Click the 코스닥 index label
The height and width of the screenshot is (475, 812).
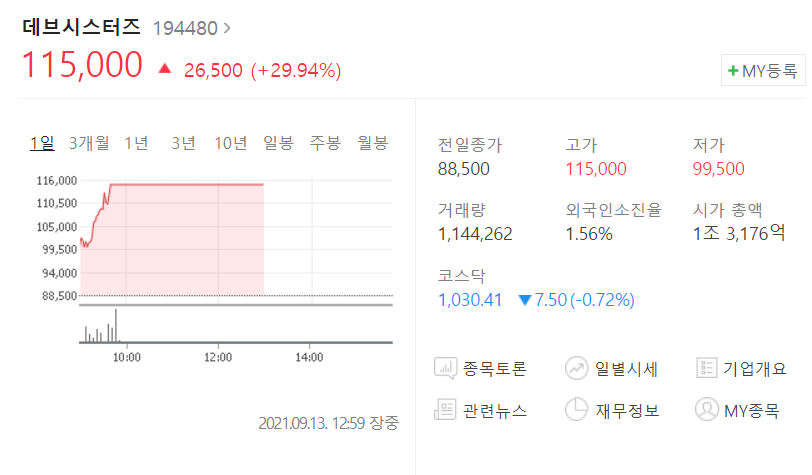point(459,274)
